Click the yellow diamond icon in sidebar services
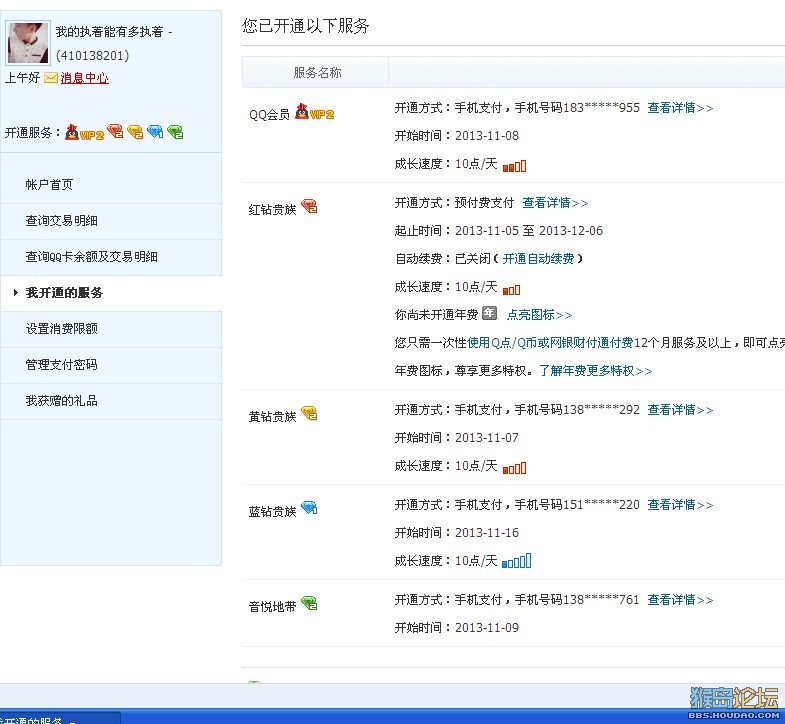 [135, 132]
